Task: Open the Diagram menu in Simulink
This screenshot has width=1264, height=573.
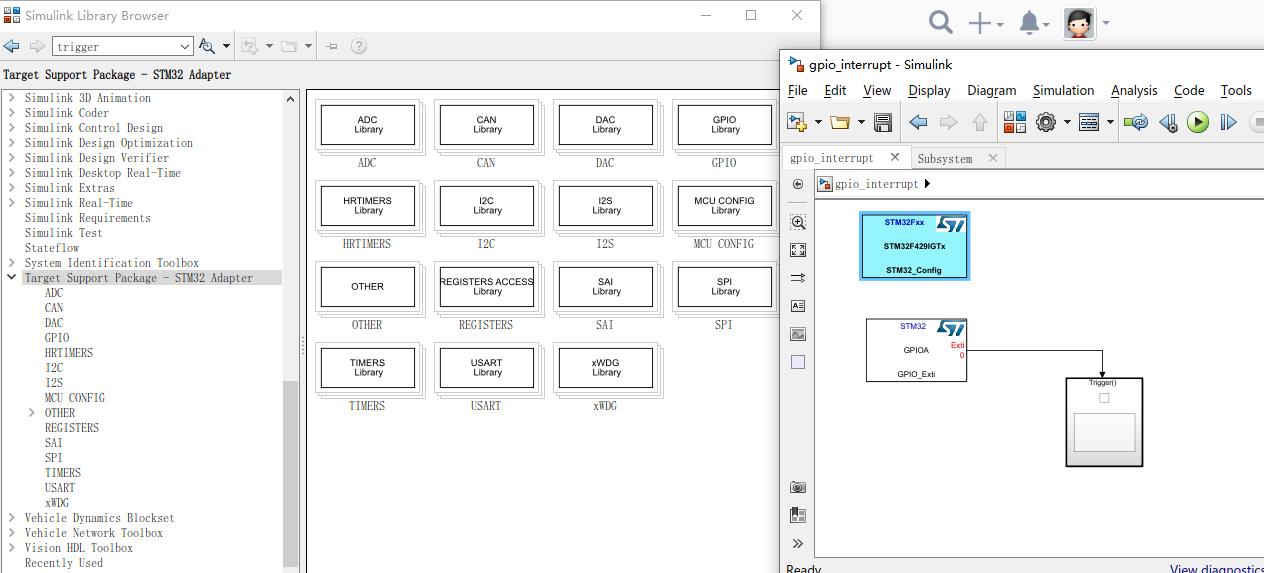Action: (x=992, y=90)
